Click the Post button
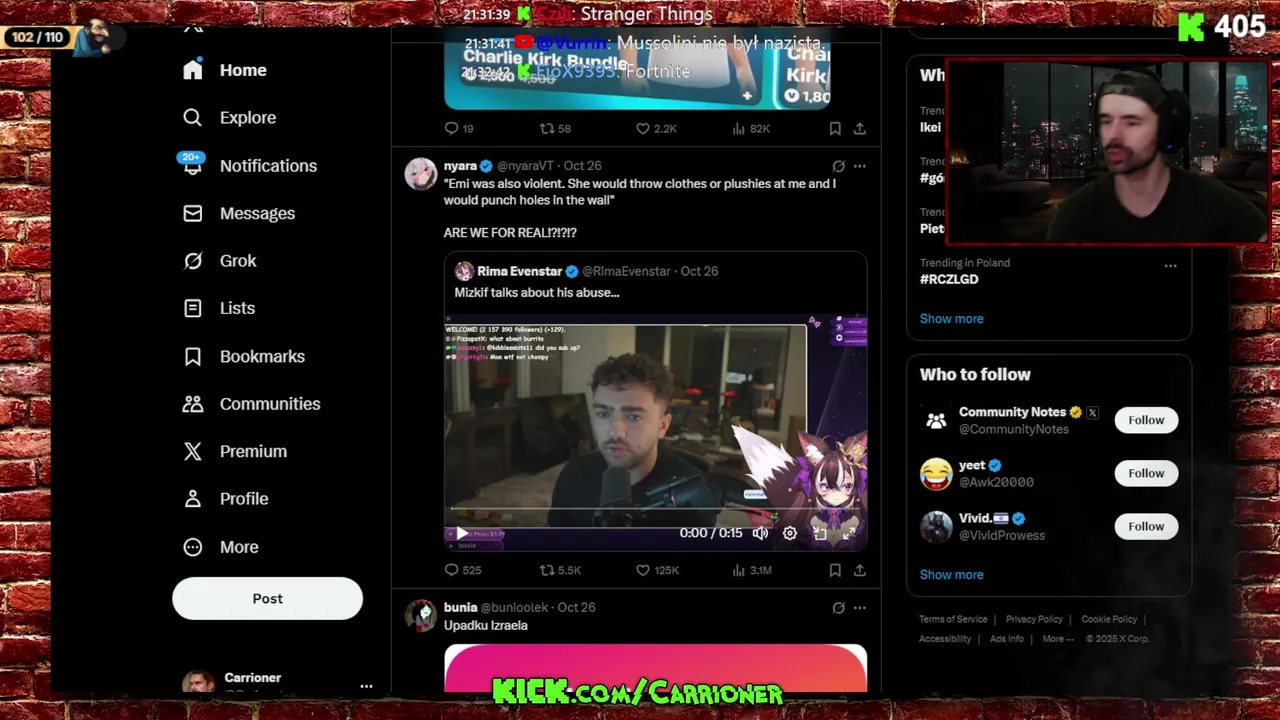Image resolution: width=1280 pixels, height=720 pixels. [267, 598]
